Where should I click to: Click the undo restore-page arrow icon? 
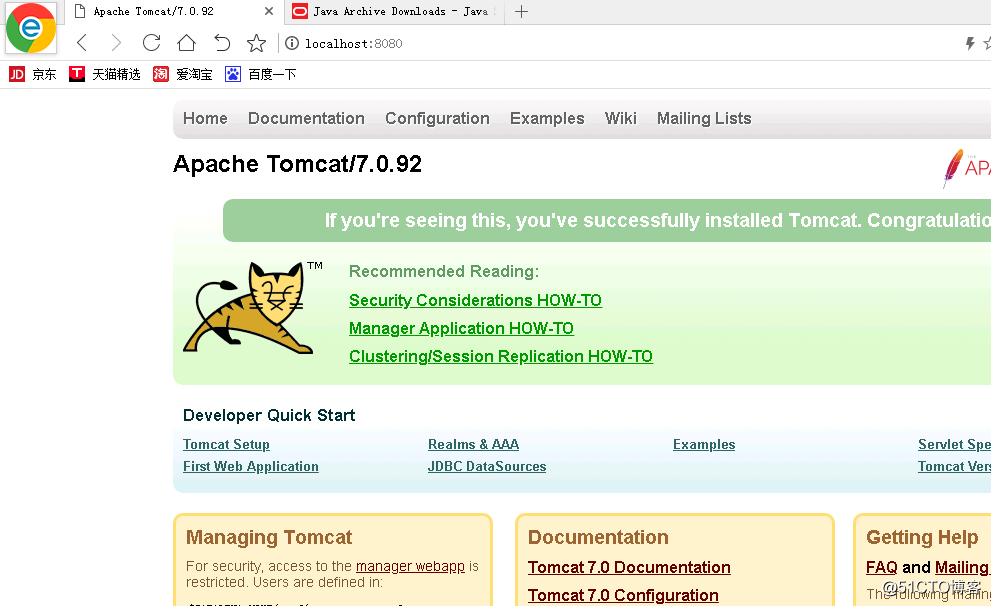pyautogui.click(x=222, y=43)
